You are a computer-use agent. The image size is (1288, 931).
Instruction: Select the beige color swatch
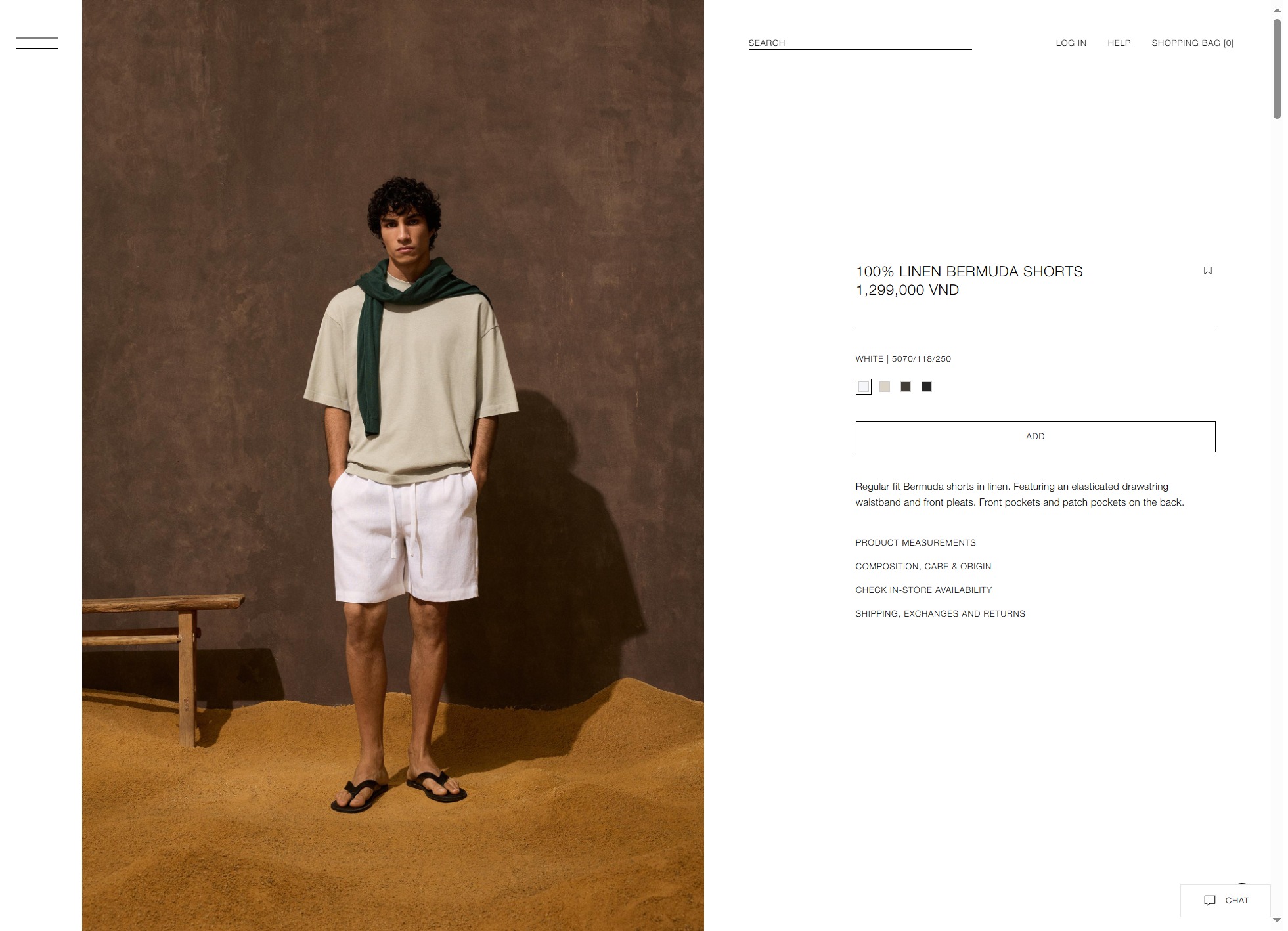coord(884,387)
